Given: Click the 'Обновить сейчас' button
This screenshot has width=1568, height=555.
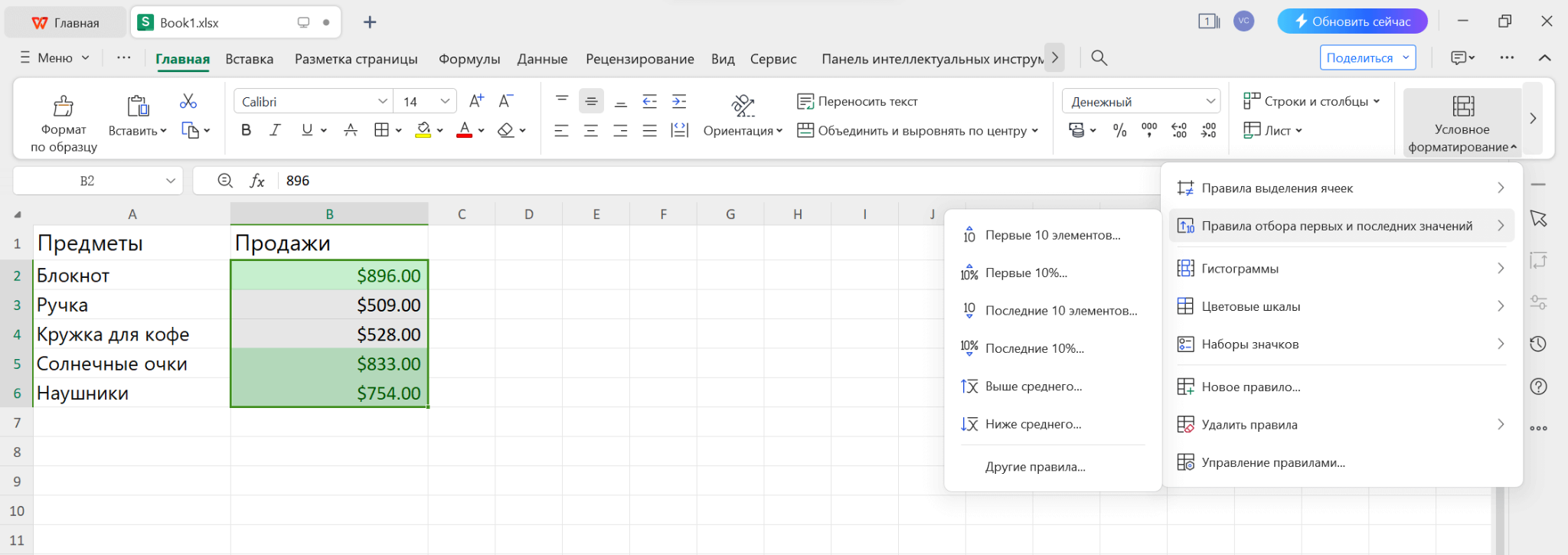Looking at the screenshot, I should pos(1352,21).
